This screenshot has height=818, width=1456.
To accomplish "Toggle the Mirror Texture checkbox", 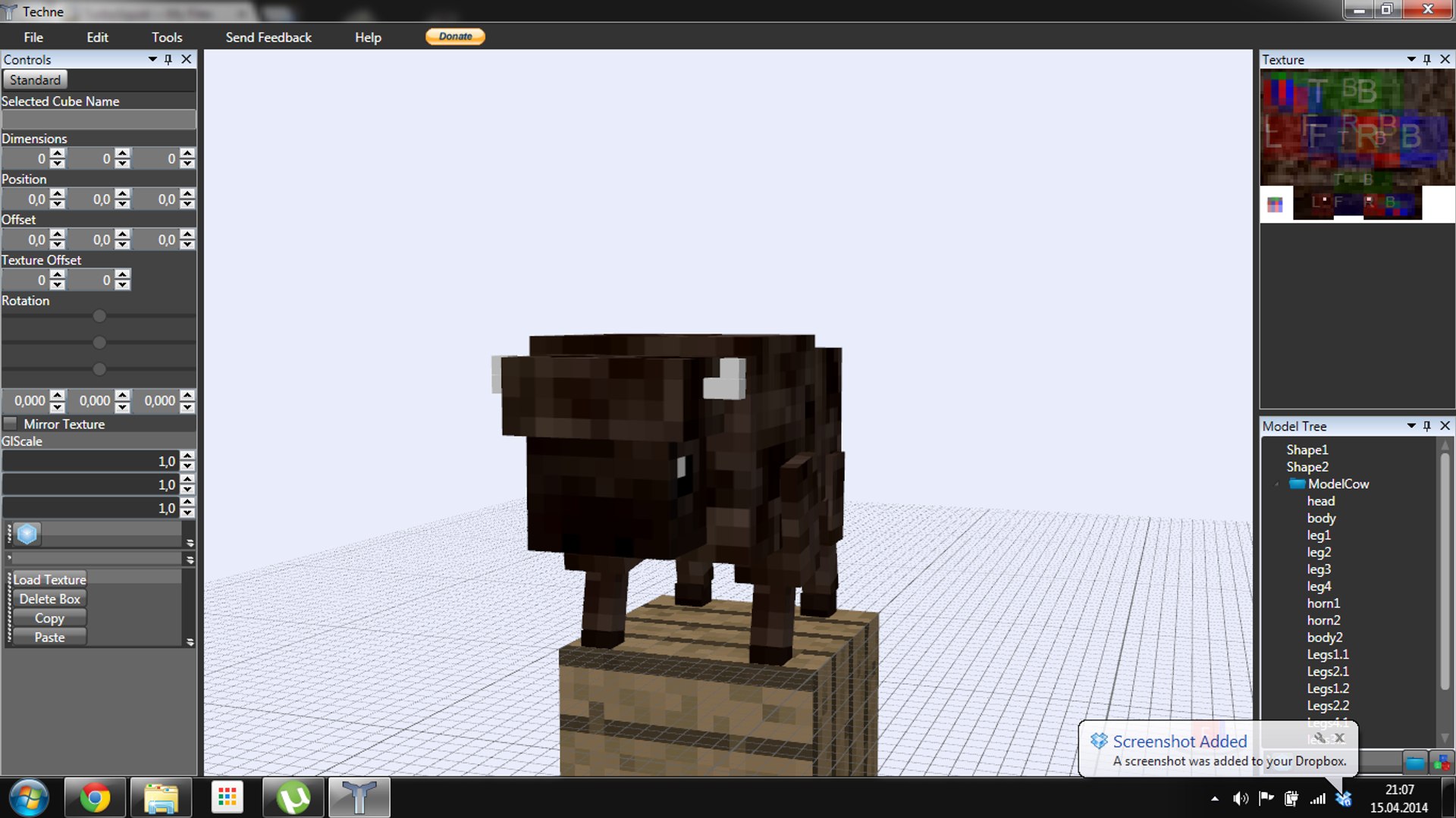I will [11, 424].
